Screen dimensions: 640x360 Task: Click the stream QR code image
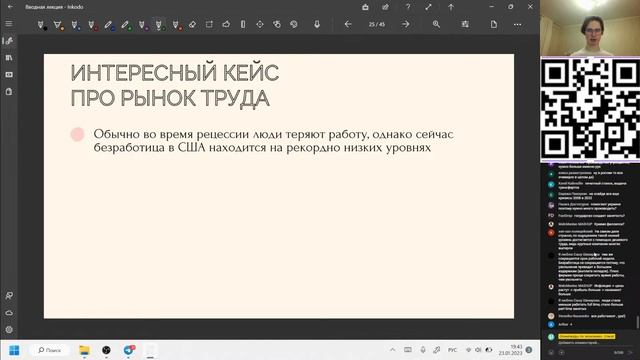click(x=590, y=109)
